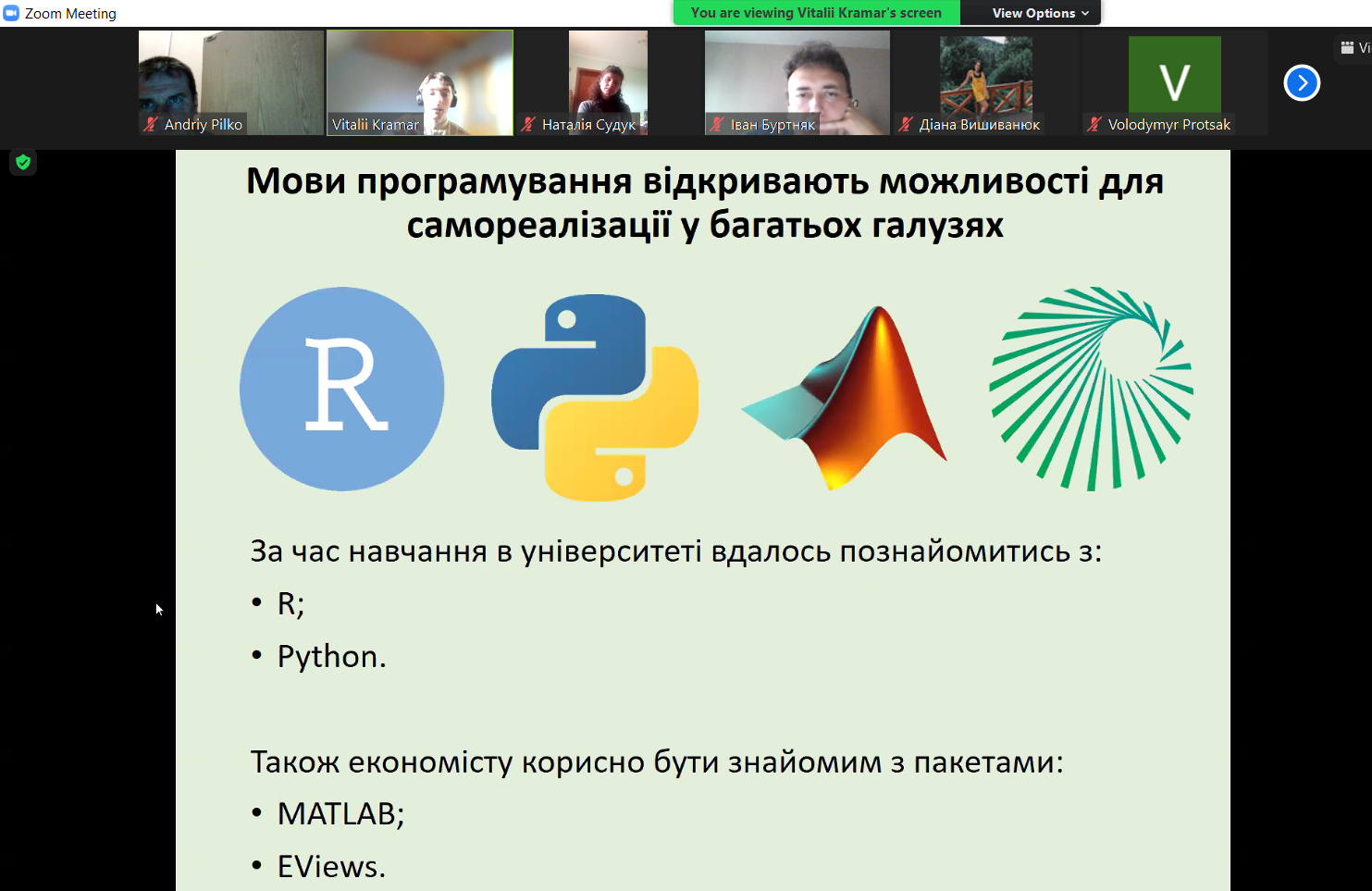1372x891 pixels.
Task: Click the R language logo on slide
Action: (x=342, y=389)
